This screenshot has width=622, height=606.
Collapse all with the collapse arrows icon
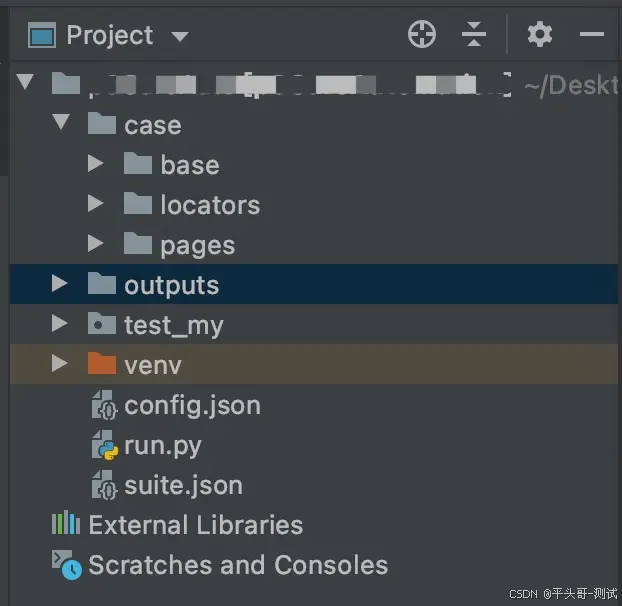pyautogui.click(x=474, y=34)
